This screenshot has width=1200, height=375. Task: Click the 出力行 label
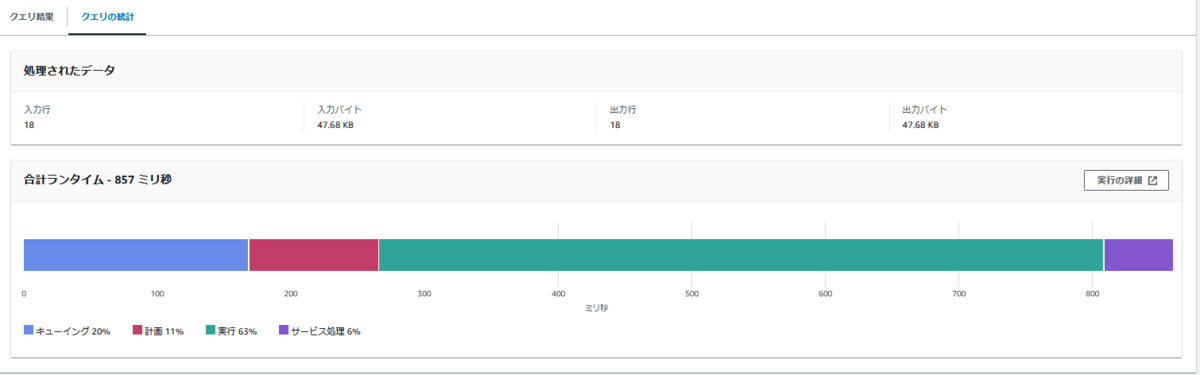point(624,110)
